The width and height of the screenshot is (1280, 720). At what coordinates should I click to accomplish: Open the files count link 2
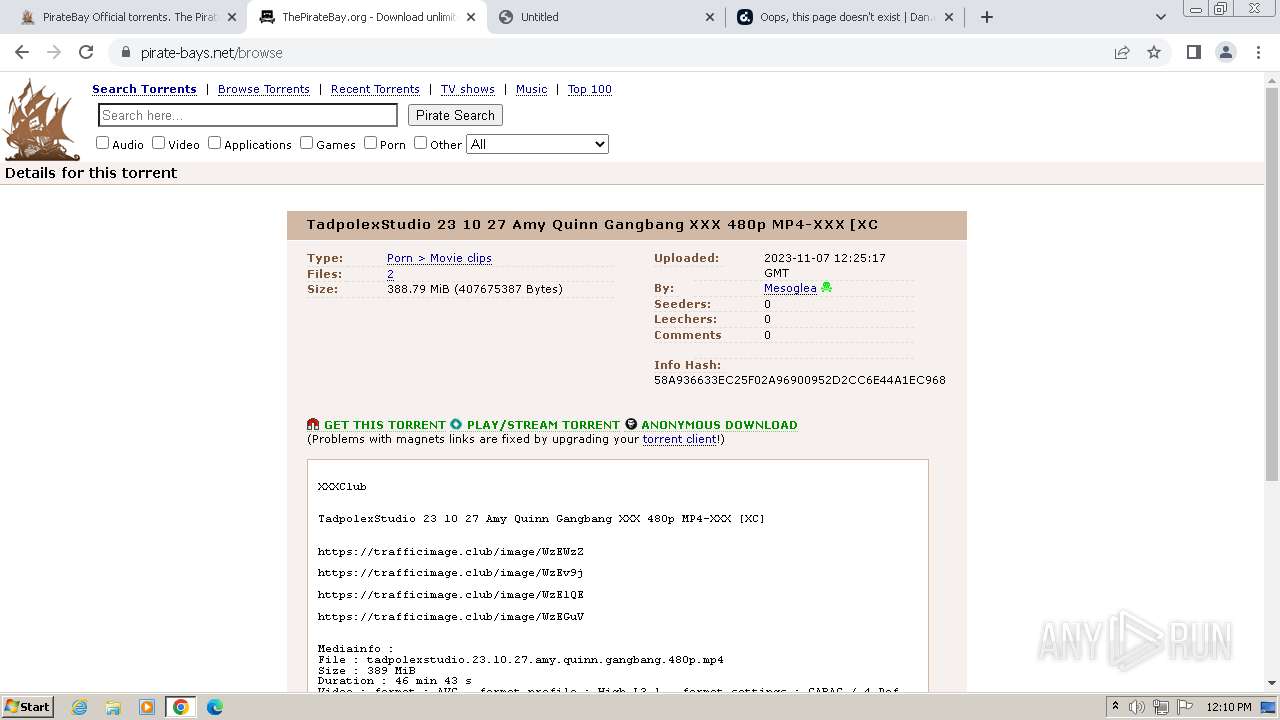click(x=390, y=274)
